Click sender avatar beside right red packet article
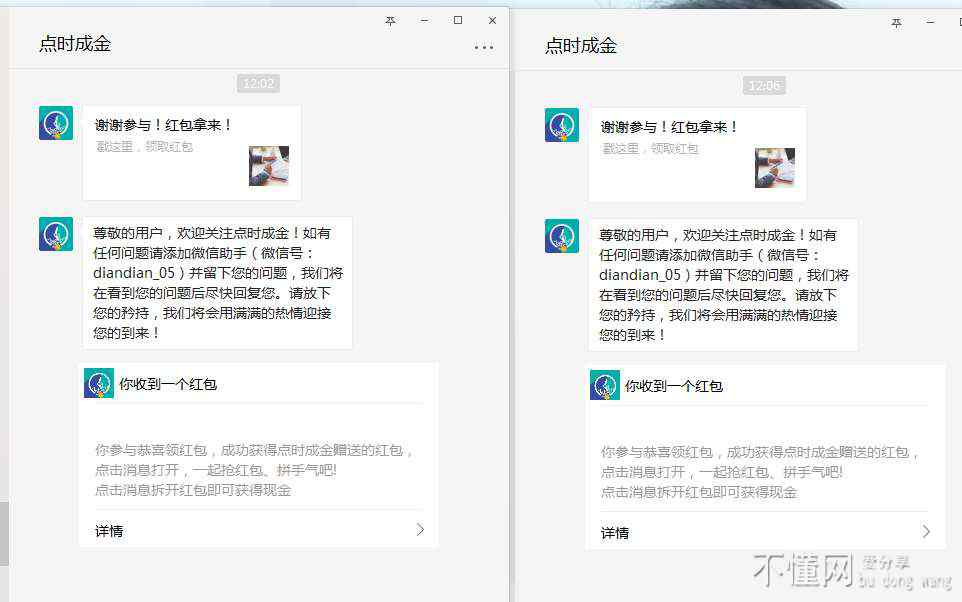Image resolution: width=962 pixels, height=602 pixels. (x=562, y=125)
